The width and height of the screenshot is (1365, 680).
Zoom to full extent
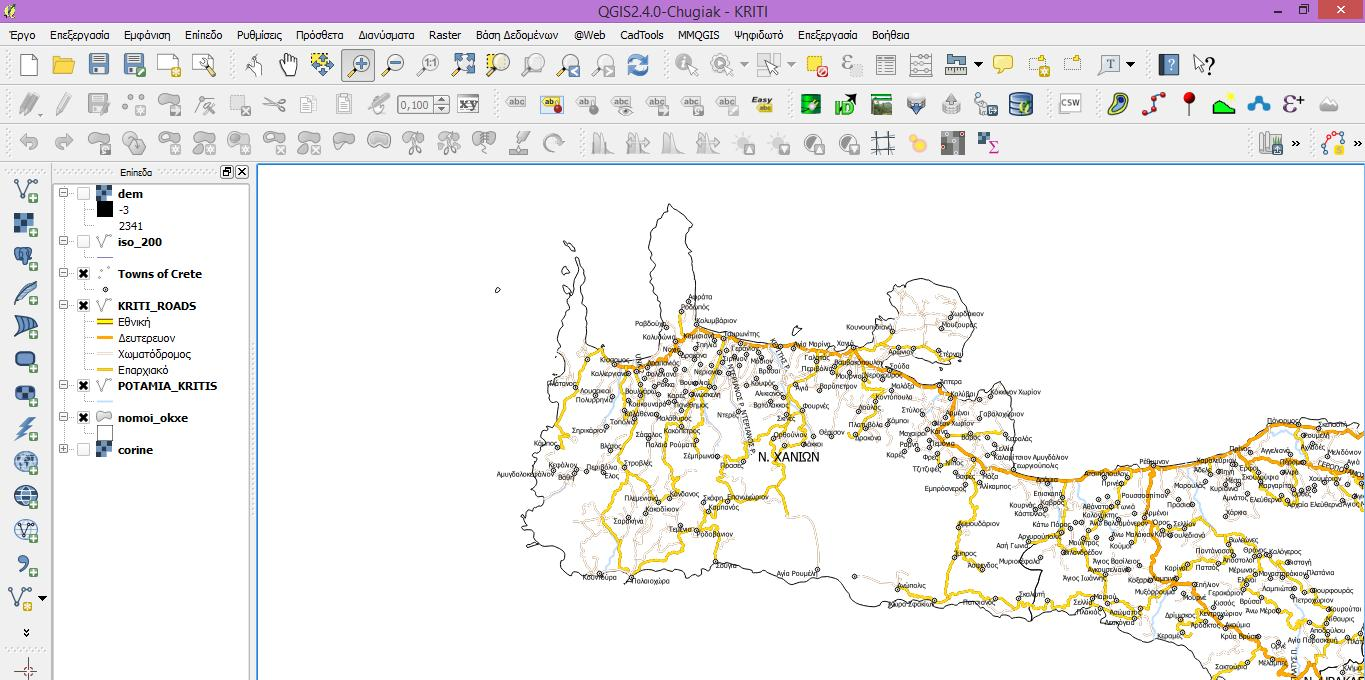click(463, 65)
